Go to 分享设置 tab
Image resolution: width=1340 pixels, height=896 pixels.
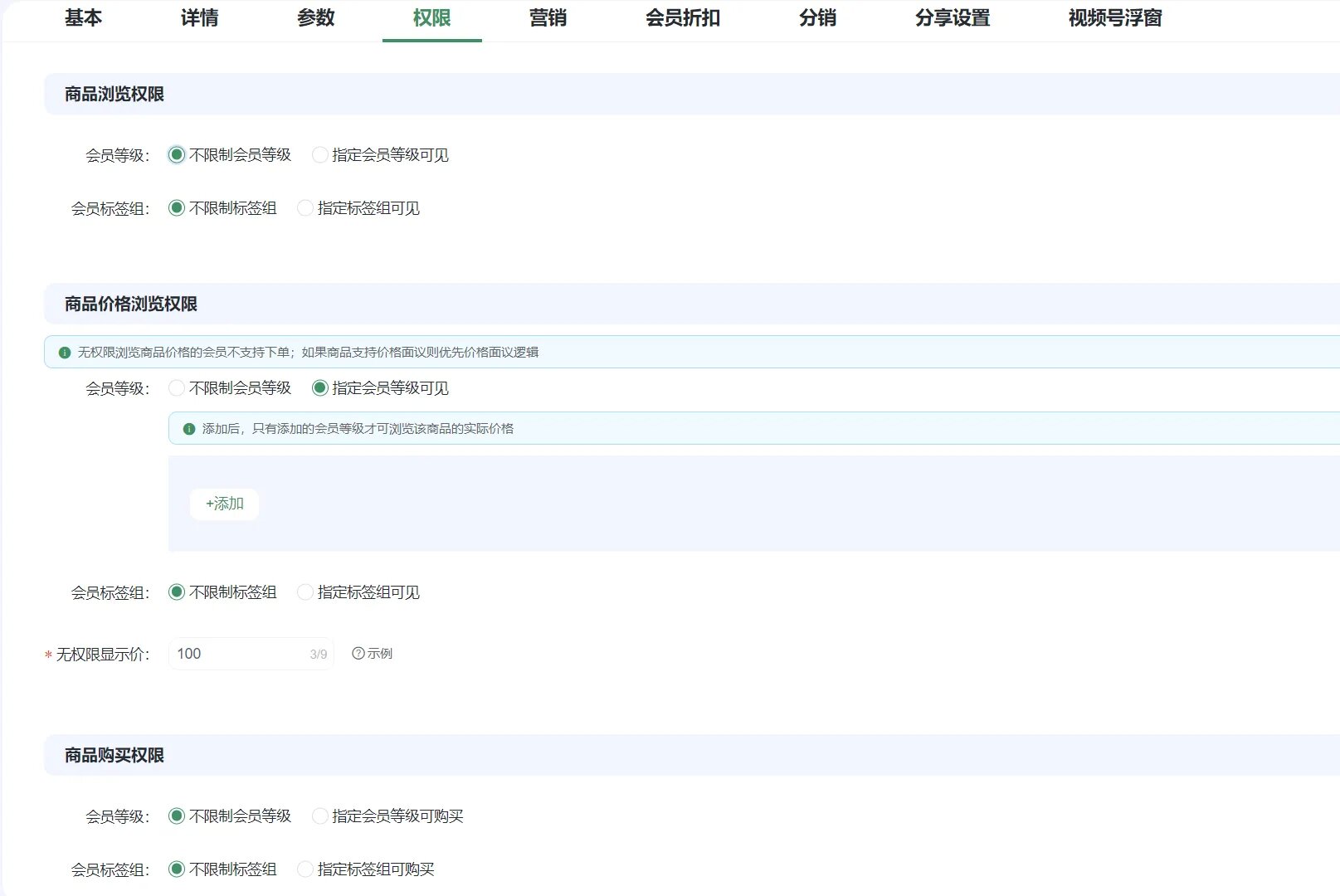pos(952,18)
